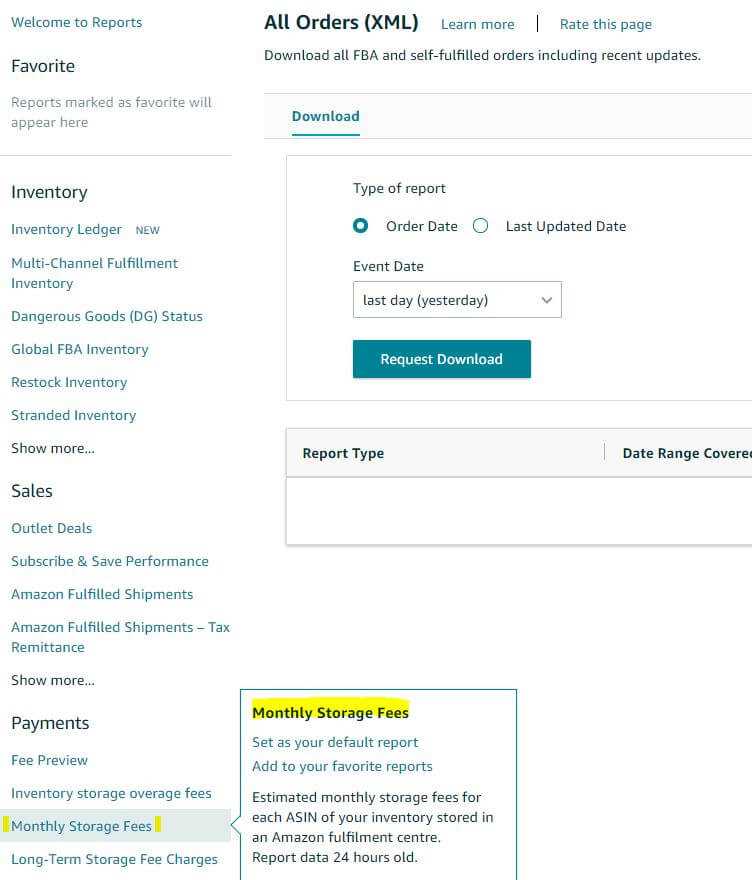Open the Learn more link
752x880 pixels.
pos(477,24)
